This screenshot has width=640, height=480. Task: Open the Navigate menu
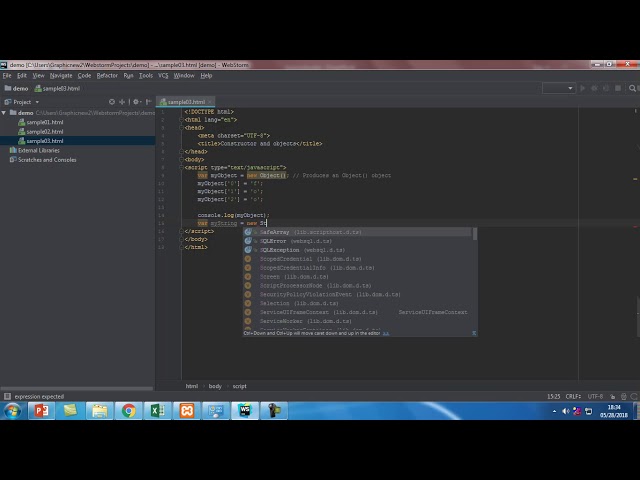(61, 76)
